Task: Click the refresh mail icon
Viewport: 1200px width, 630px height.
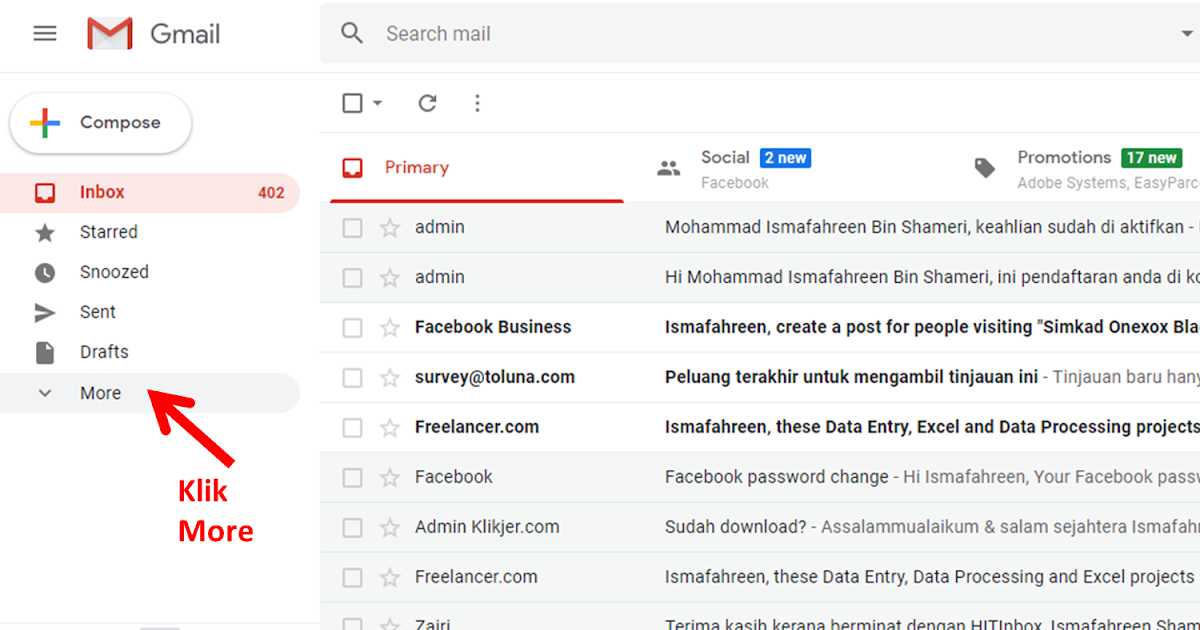Action: point(428,103)
